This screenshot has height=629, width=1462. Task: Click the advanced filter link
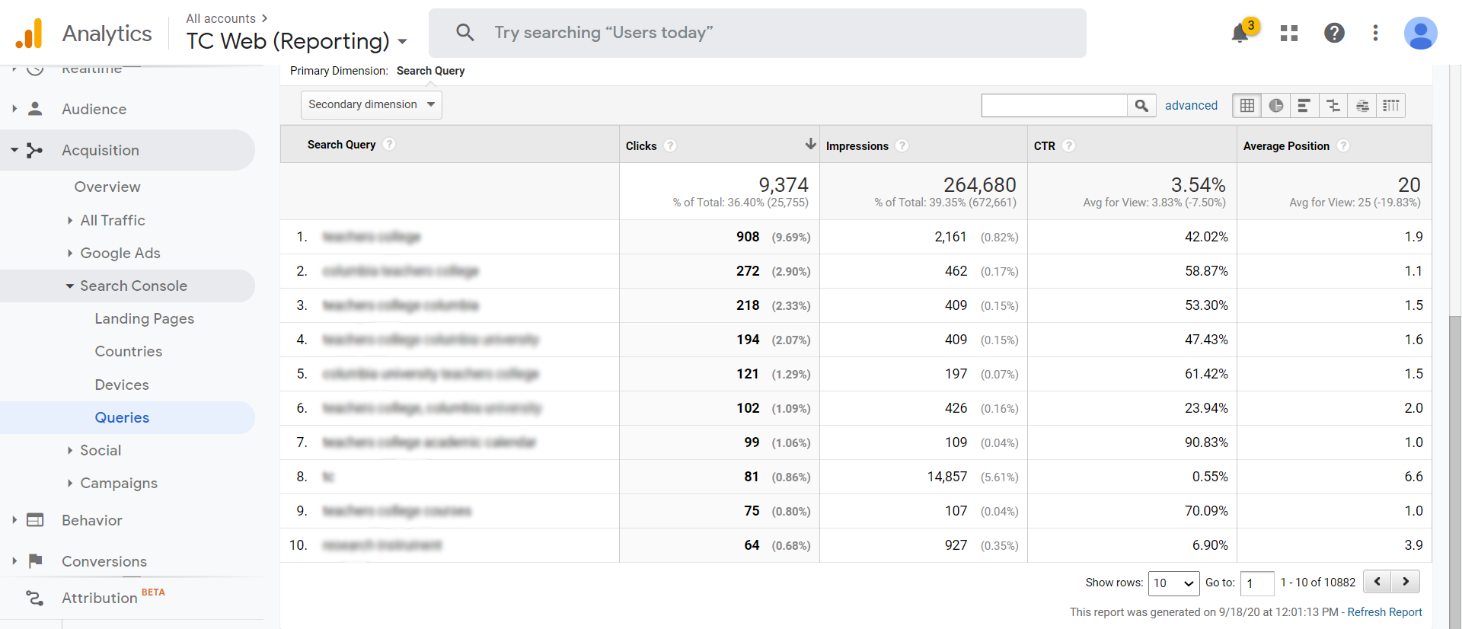(x=1191, y=105)
